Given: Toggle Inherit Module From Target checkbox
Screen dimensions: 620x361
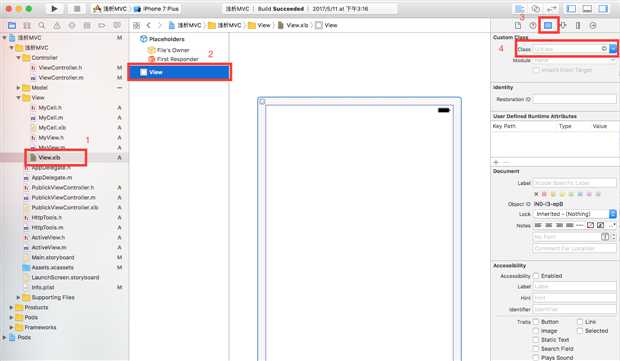Looking at the screenshot, I should (x=536, y=70).
